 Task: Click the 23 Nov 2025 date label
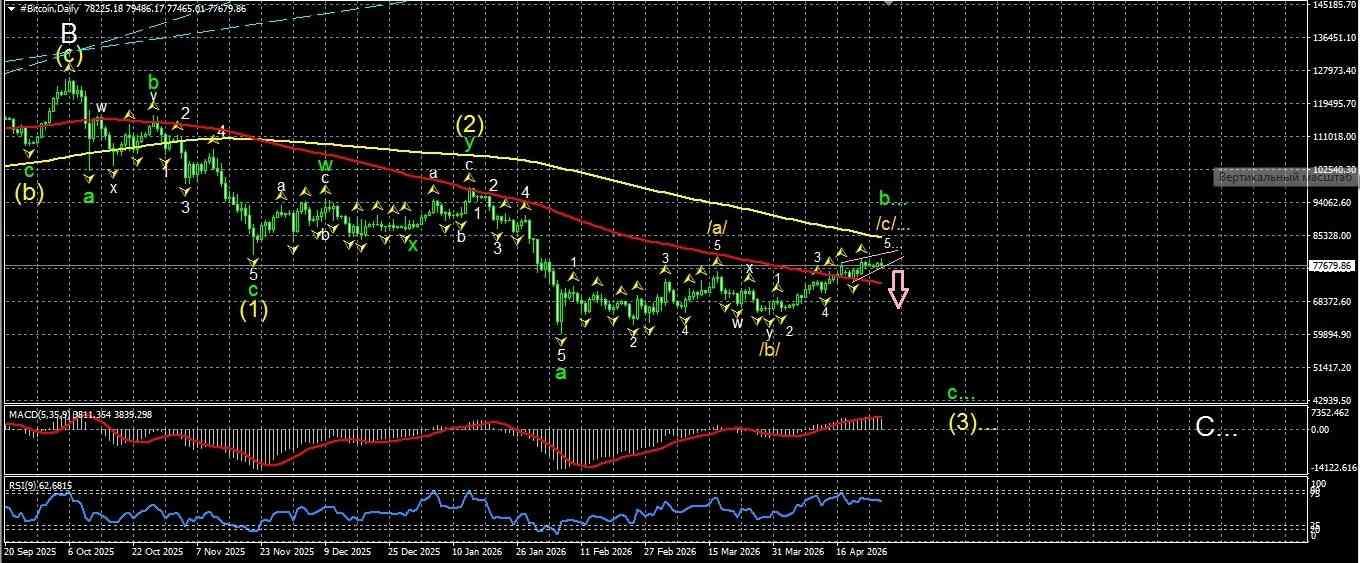click(286, 551)
